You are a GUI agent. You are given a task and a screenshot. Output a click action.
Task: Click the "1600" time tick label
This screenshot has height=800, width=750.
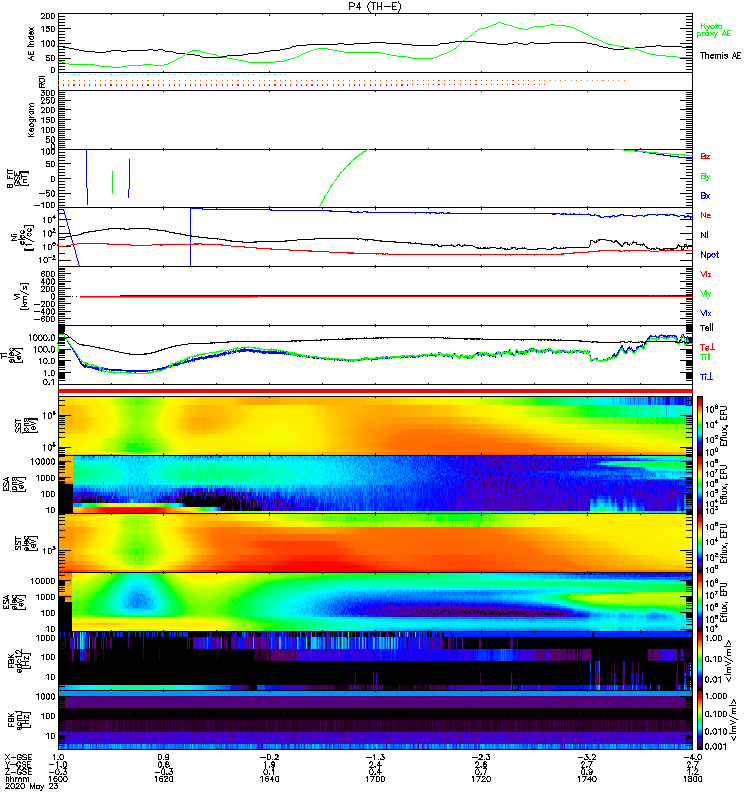pos(58,779)
